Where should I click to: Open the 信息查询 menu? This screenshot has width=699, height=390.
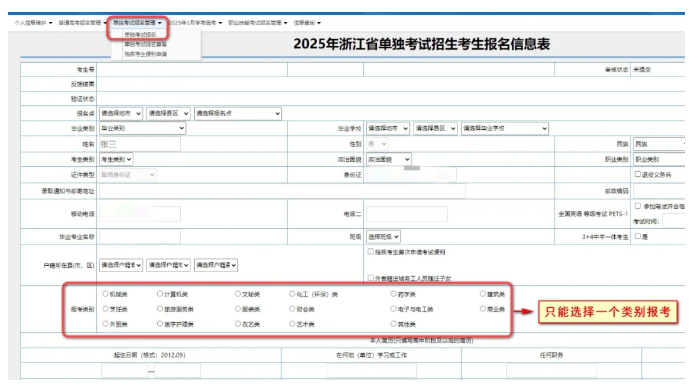pos(307,23)
